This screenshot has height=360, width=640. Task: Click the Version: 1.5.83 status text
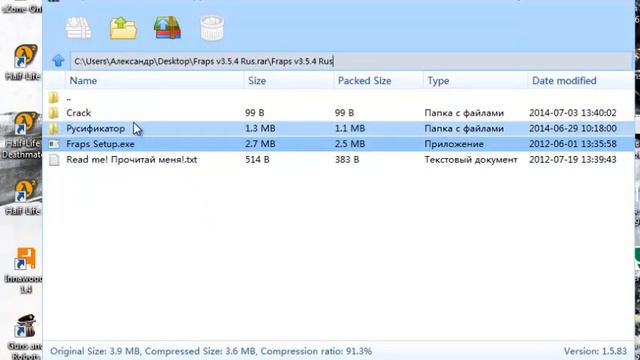coord(595,351)
